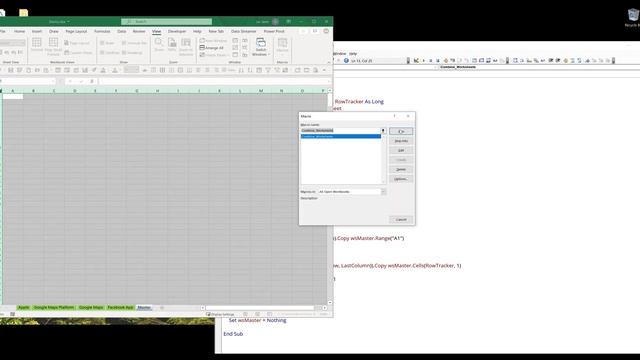Switch to Facebook App sheet tab
This screenshot has width=640, height=360.
click(x=120, y=307)
